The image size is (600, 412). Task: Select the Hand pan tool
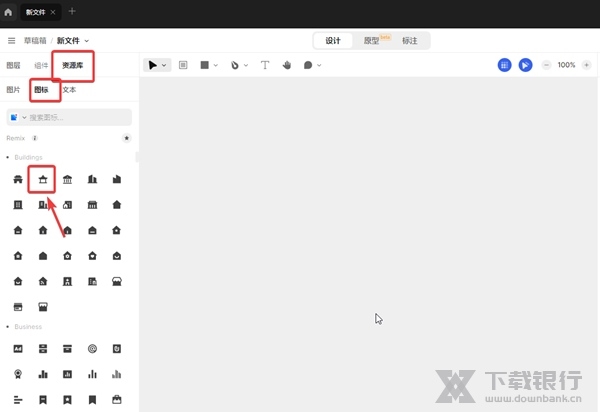pos(286,65)
